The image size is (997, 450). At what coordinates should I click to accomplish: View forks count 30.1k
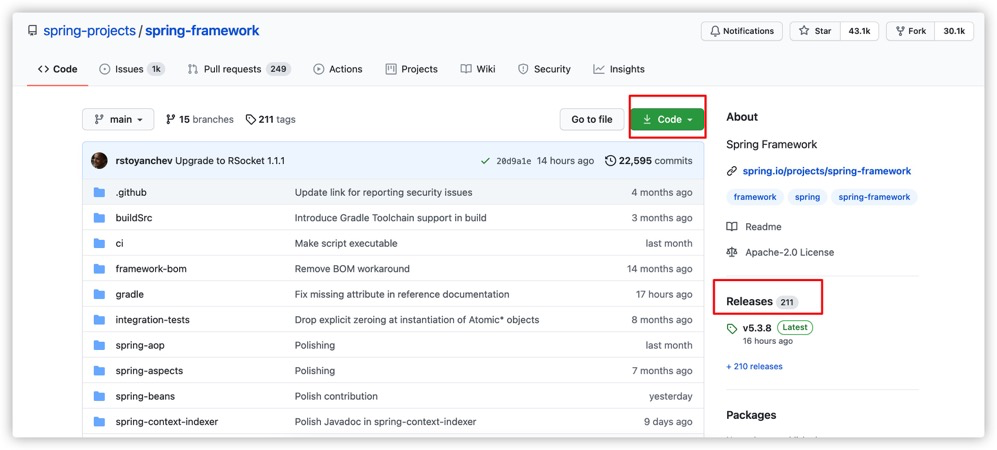954,31
